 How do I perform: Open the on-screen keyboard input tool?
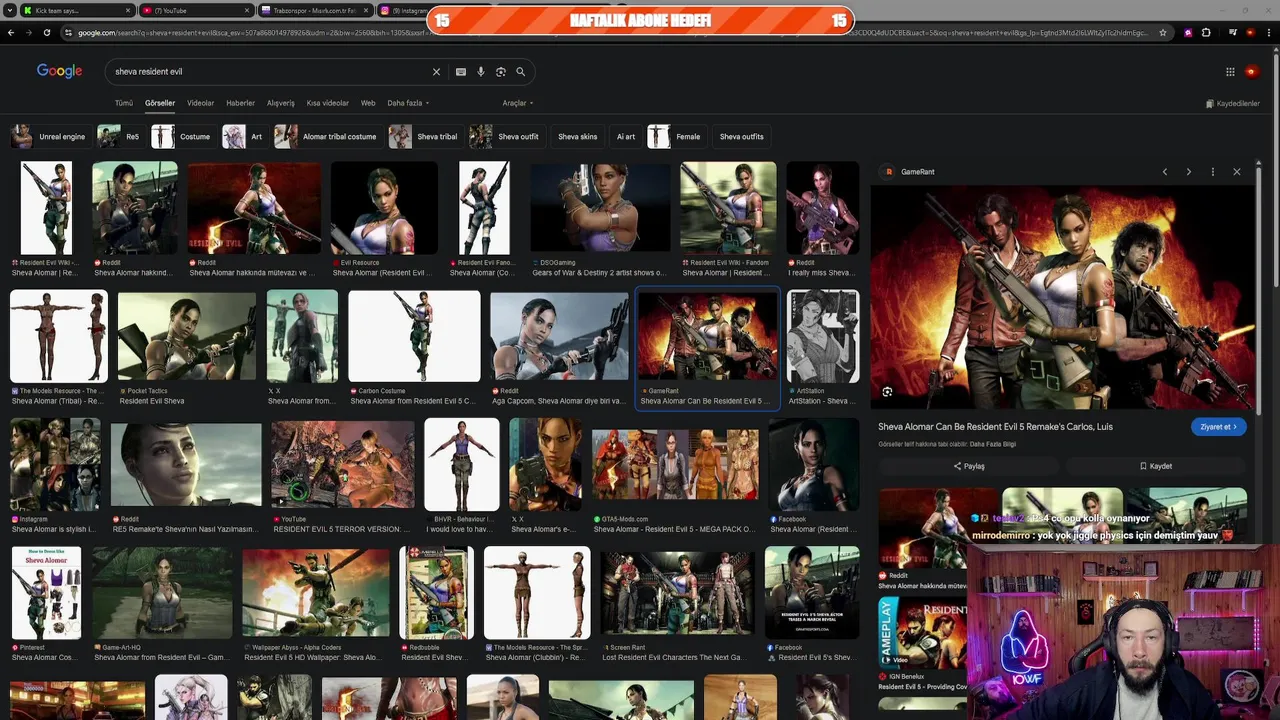click(461, 72)
